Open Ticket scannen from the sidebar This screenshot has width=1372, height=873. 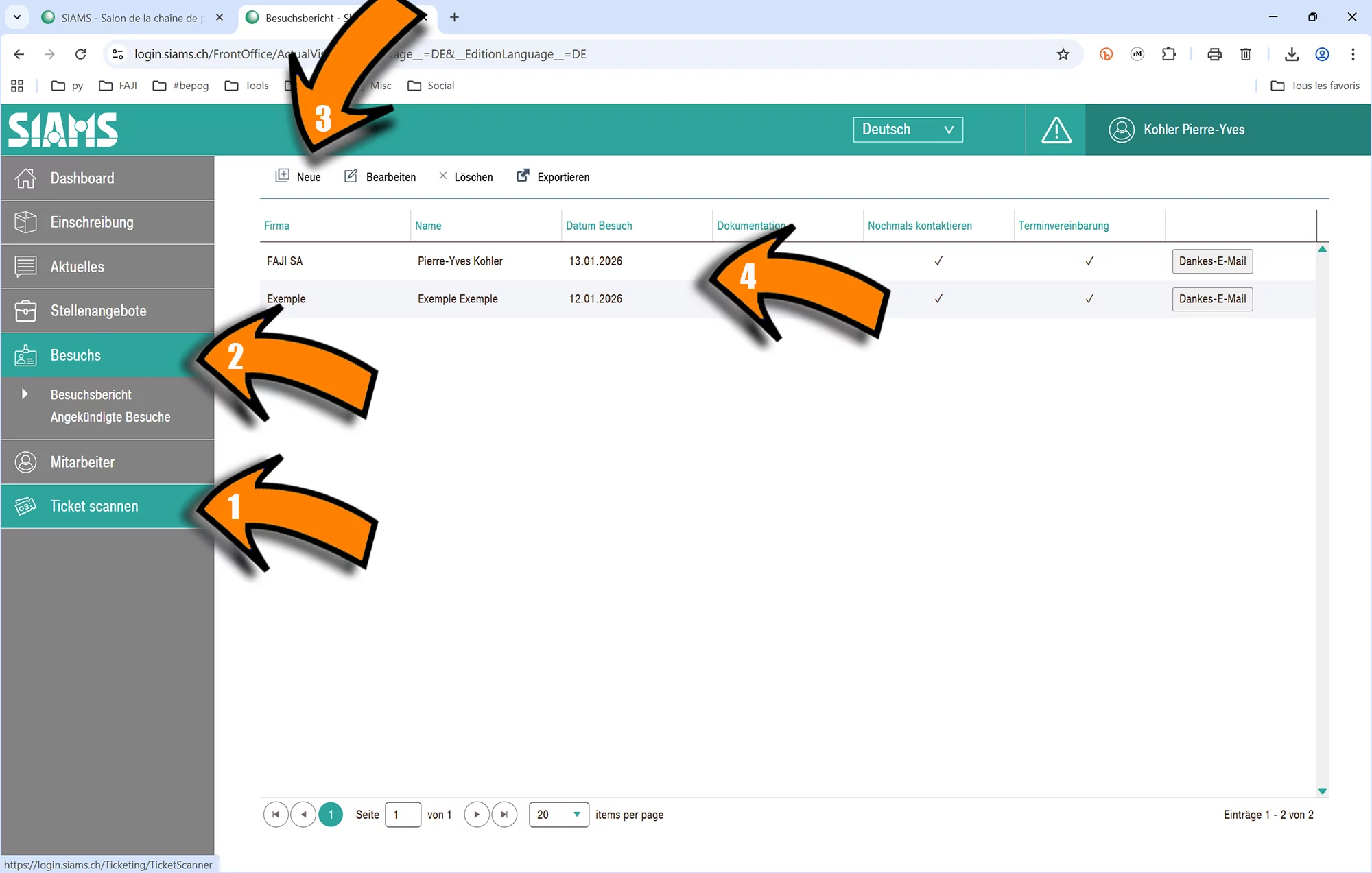94,506
